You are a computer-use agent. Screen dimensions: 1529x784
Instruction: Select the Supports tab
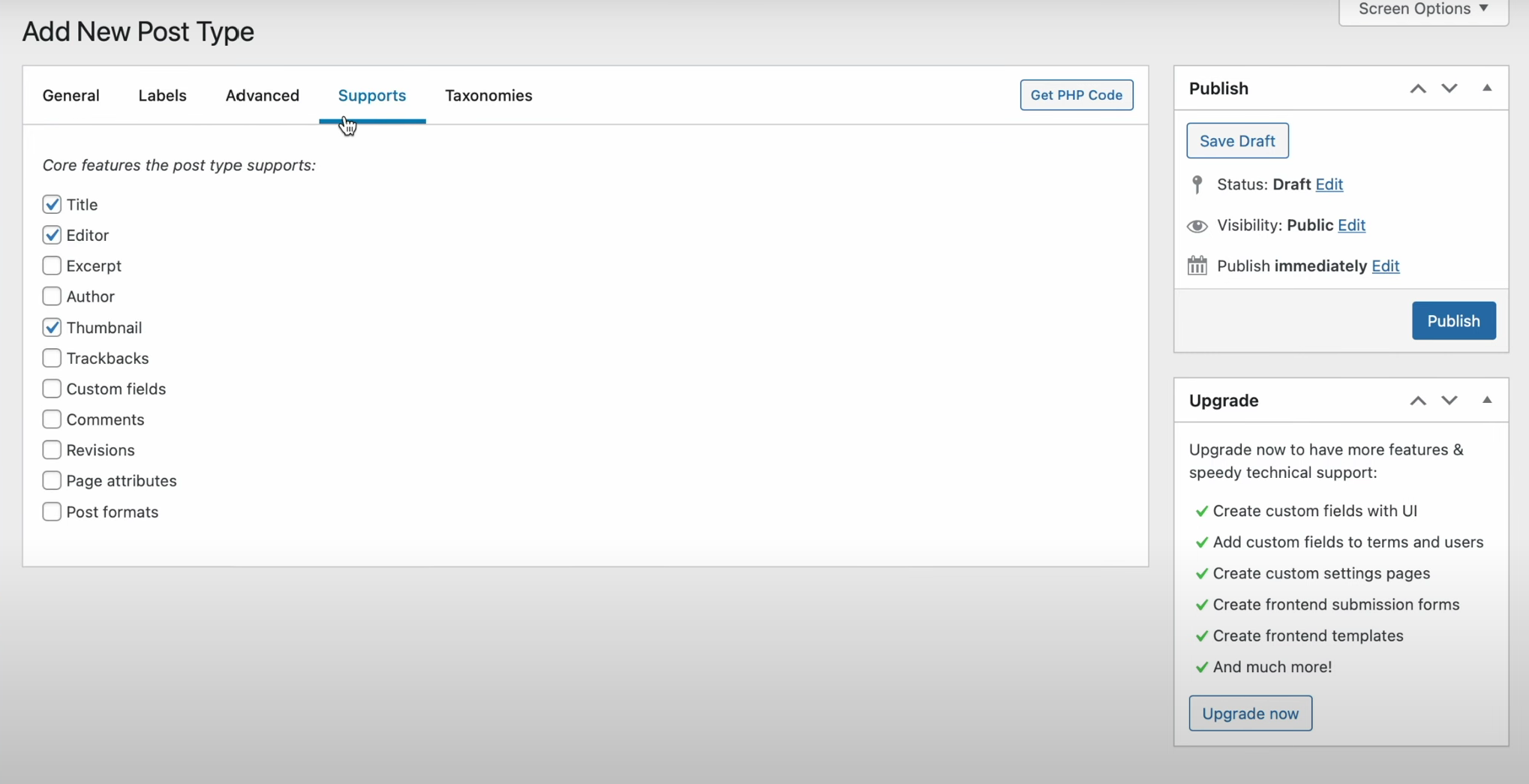(372, 95)
